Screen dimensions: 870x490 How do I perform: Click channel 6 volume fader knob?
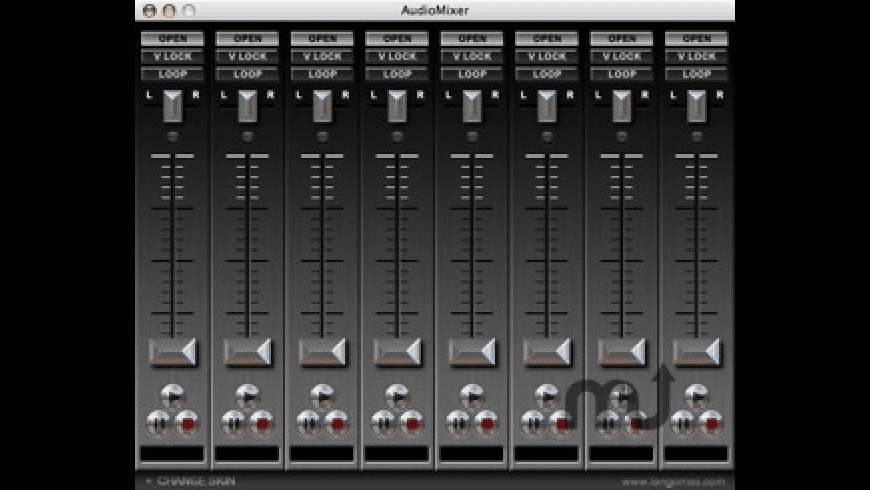click(547, 352)
